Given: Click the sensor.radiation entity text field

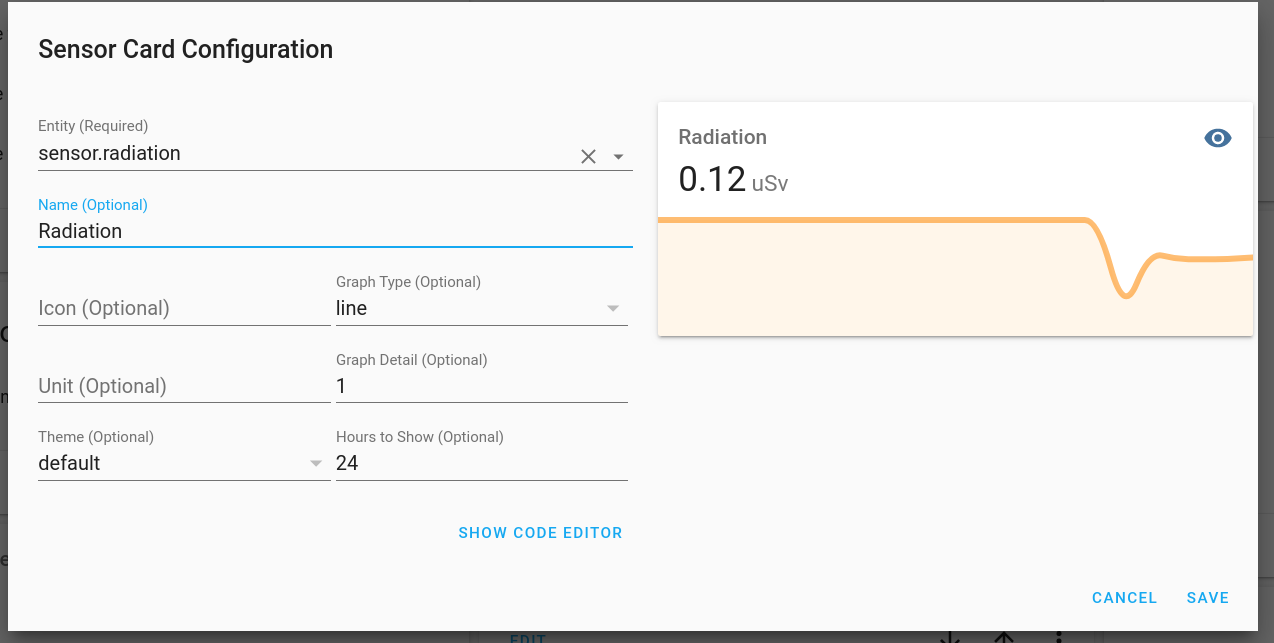Looking at the screenshot, I should click(x=300, y=154).
